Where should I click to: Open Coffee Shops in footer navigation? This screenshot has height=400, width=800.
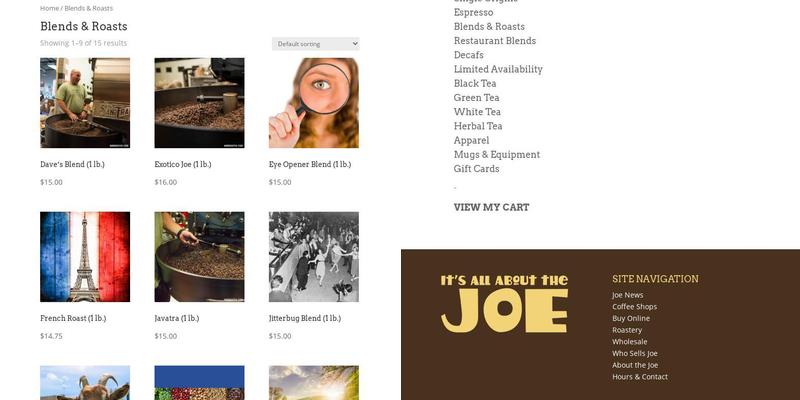click(635, 307)
